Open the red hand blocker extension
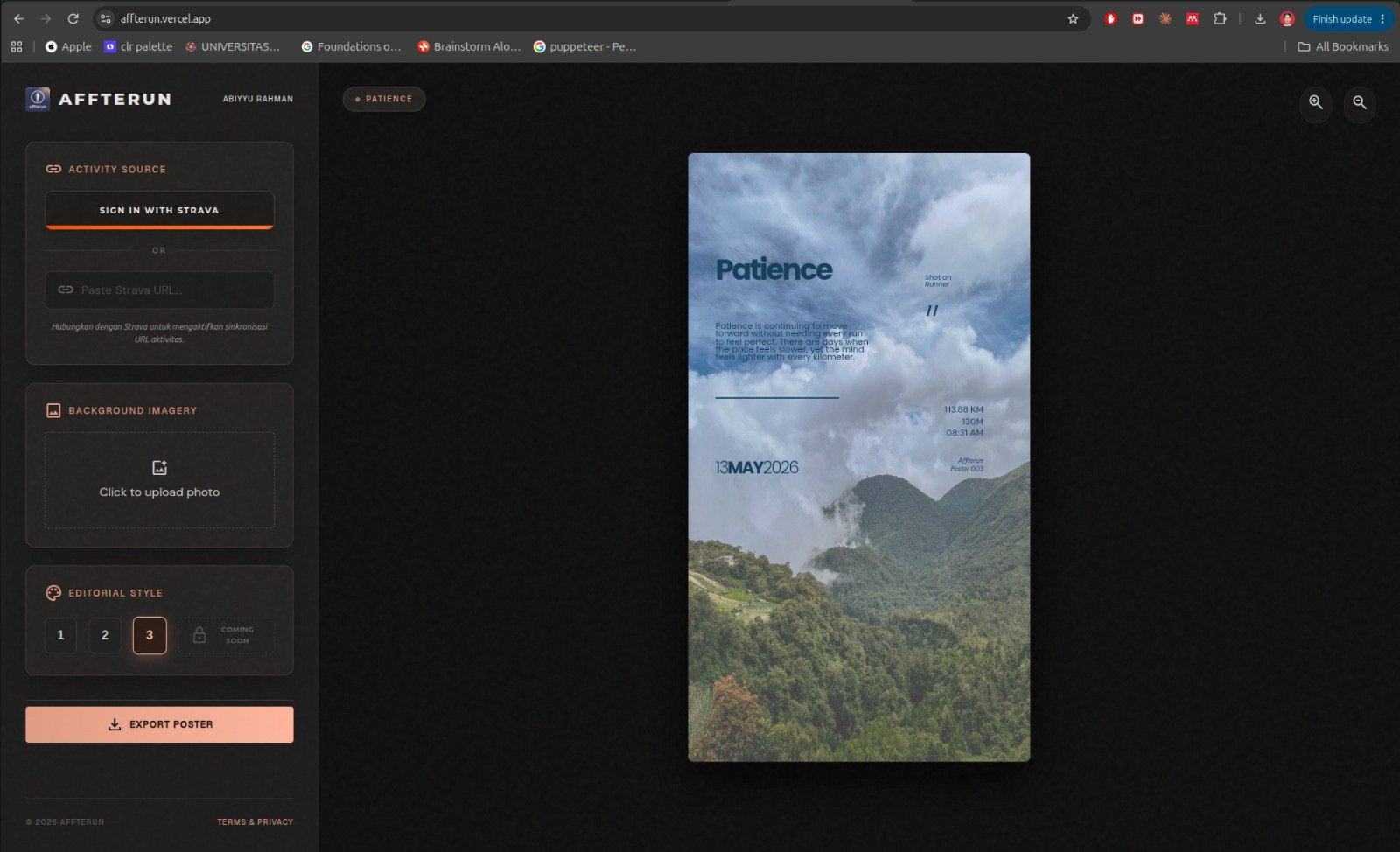Image resolution: width=1400 pixels, height=852 pixels. [1110, 18]
